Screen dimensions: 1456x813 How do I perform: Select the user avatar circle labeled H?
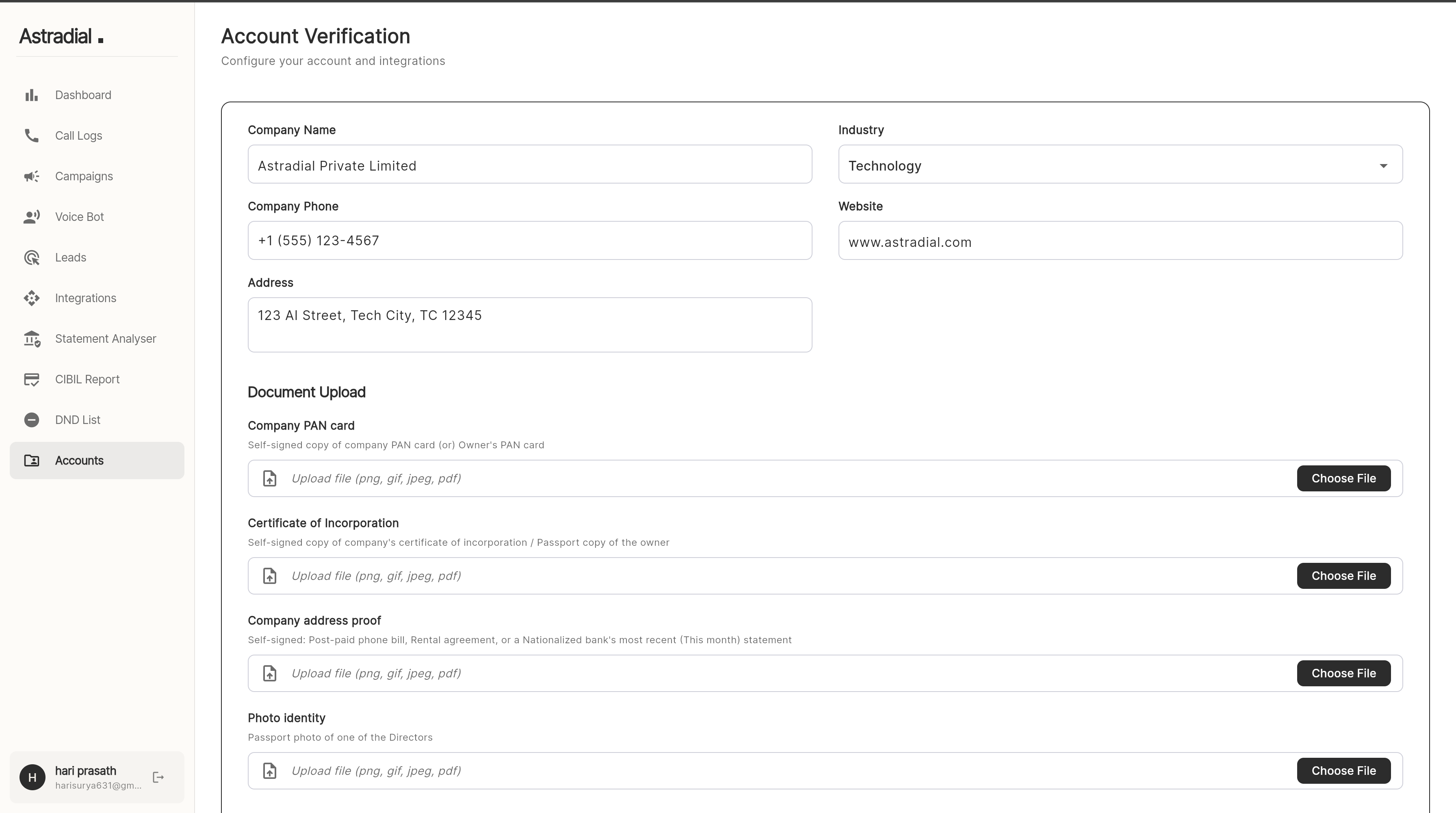pos(32,777)
